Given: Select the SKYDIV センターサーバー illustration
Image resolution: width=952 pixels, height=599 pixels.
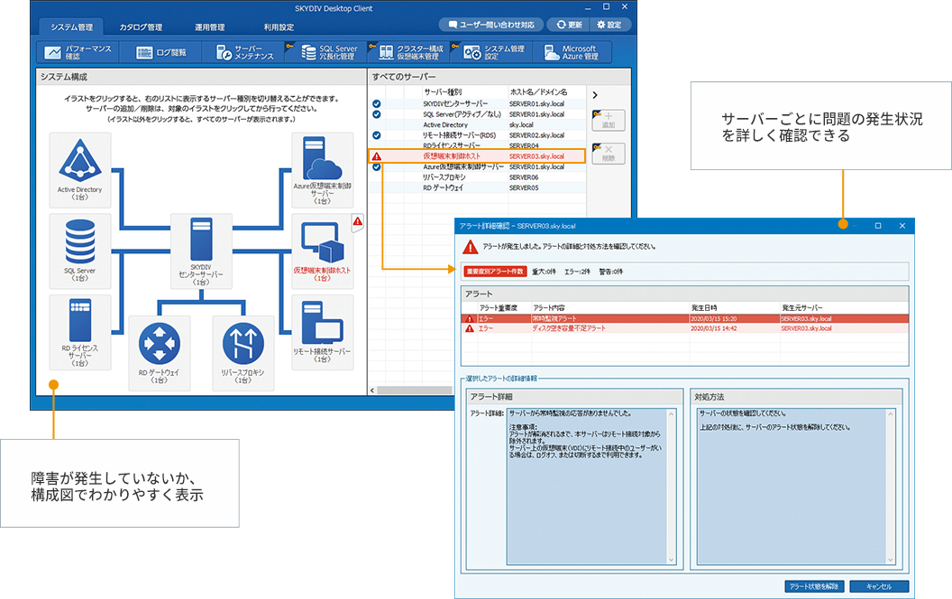Looking at the screenshot, I should (x=201, y=251).
